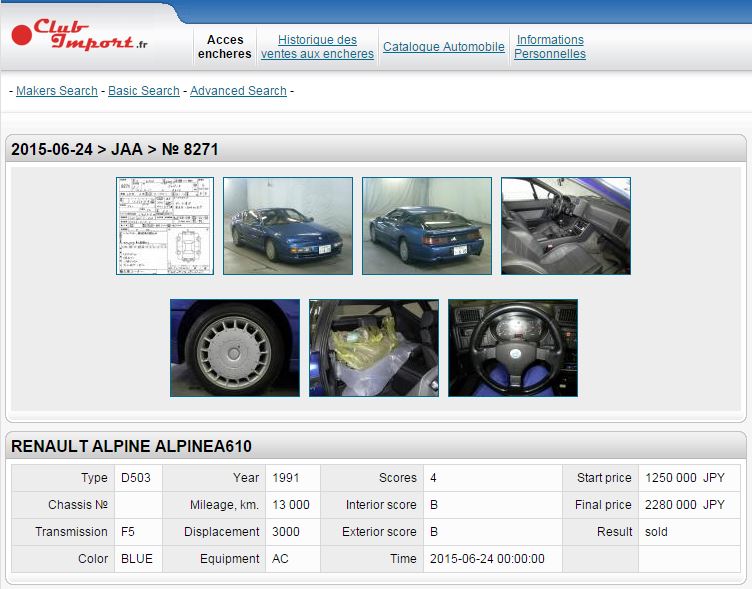Open the Advanced Search link

point(238,91)
